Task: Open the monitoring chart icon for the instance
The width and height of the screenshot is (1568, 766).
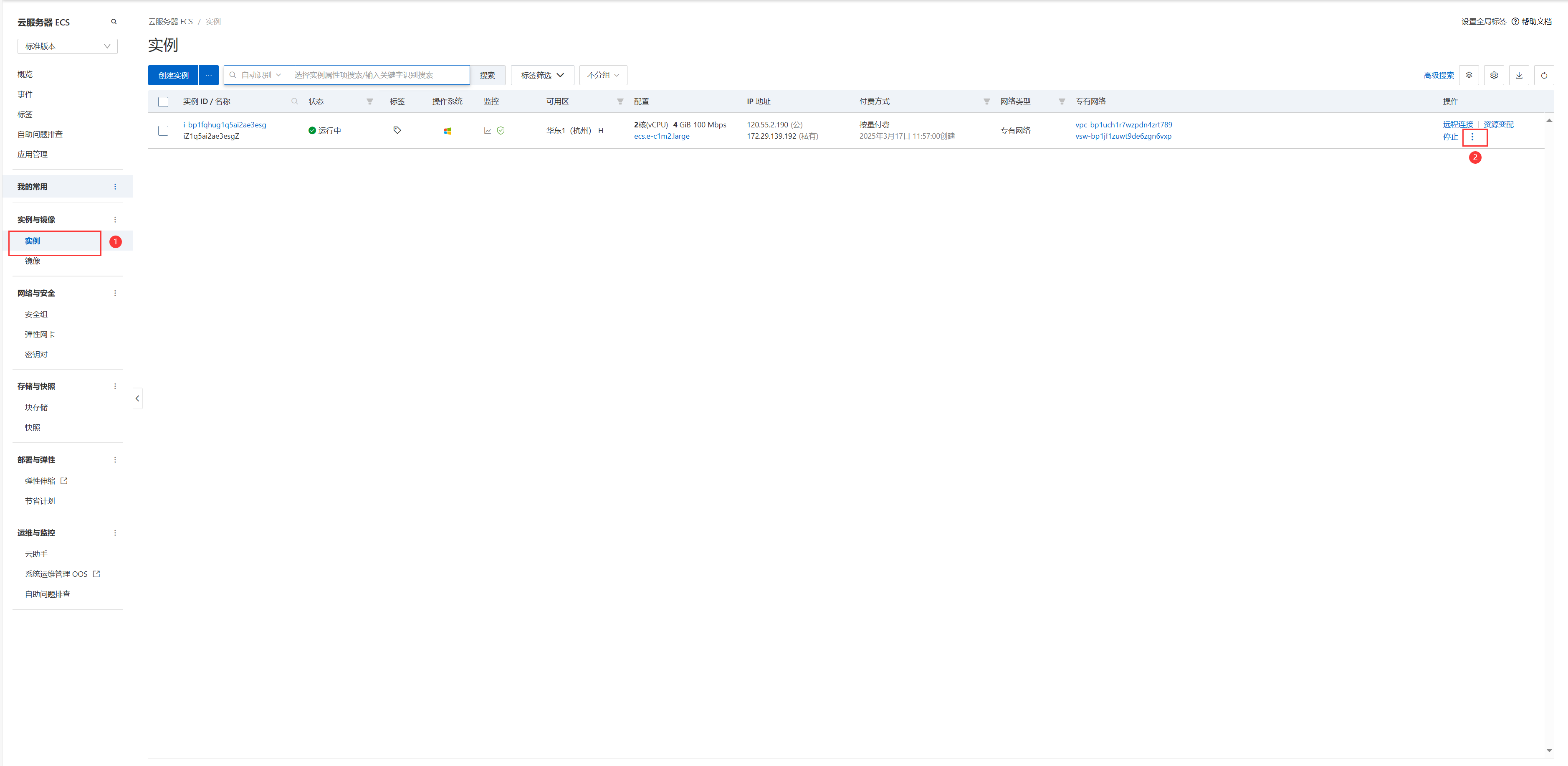Action: coord(488,131)
